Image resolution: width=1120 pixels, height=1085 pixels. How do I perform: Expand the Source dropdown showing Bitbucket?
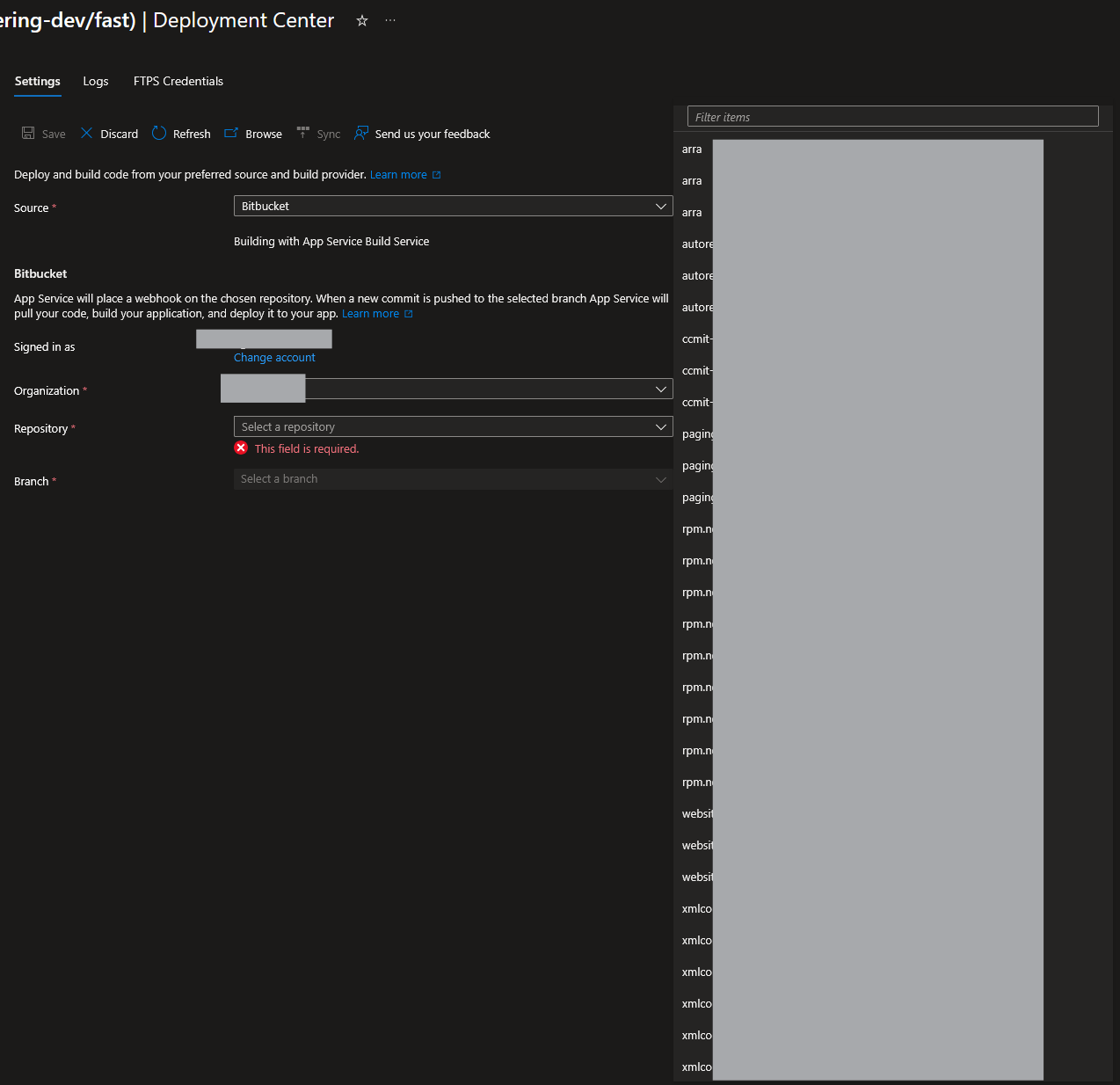pyautogui.click(x=453, y=206)
